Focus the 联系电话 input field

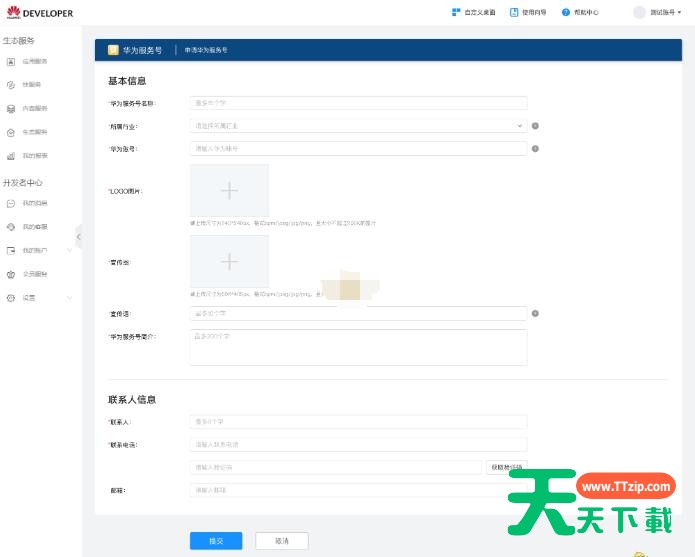(x=358, y=444)
